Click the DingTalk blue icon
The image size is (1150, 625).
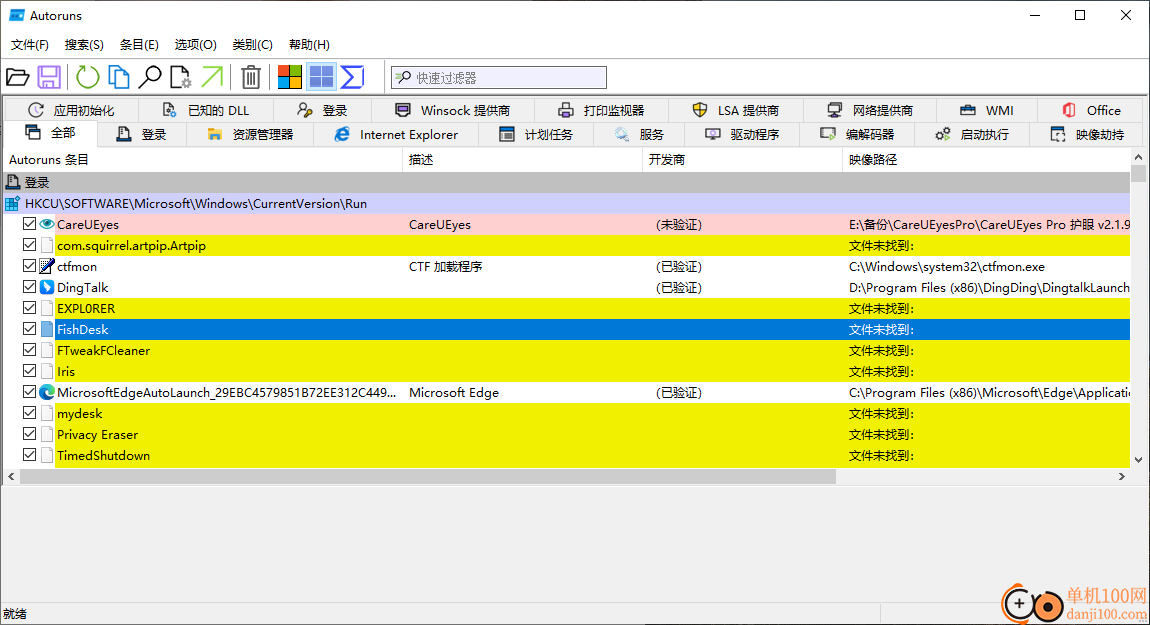47,288
